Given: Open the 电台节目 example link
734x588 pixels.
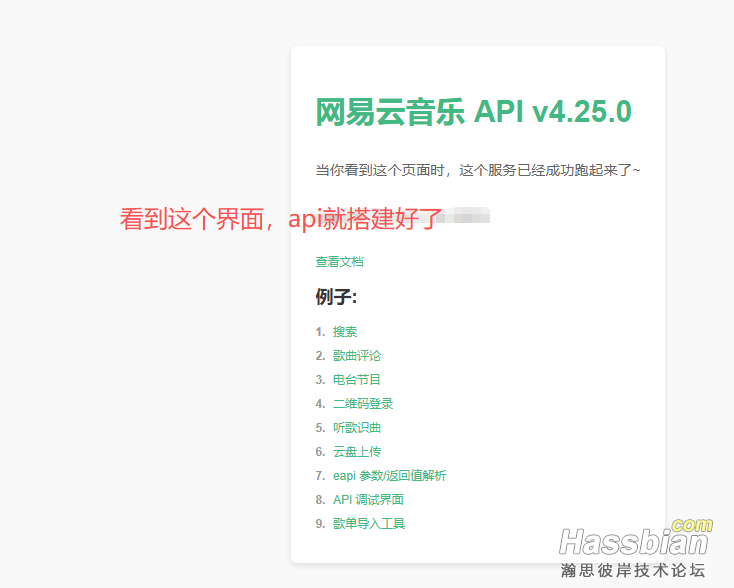Looking at the screenshot, I should click(x=357, y=380).
